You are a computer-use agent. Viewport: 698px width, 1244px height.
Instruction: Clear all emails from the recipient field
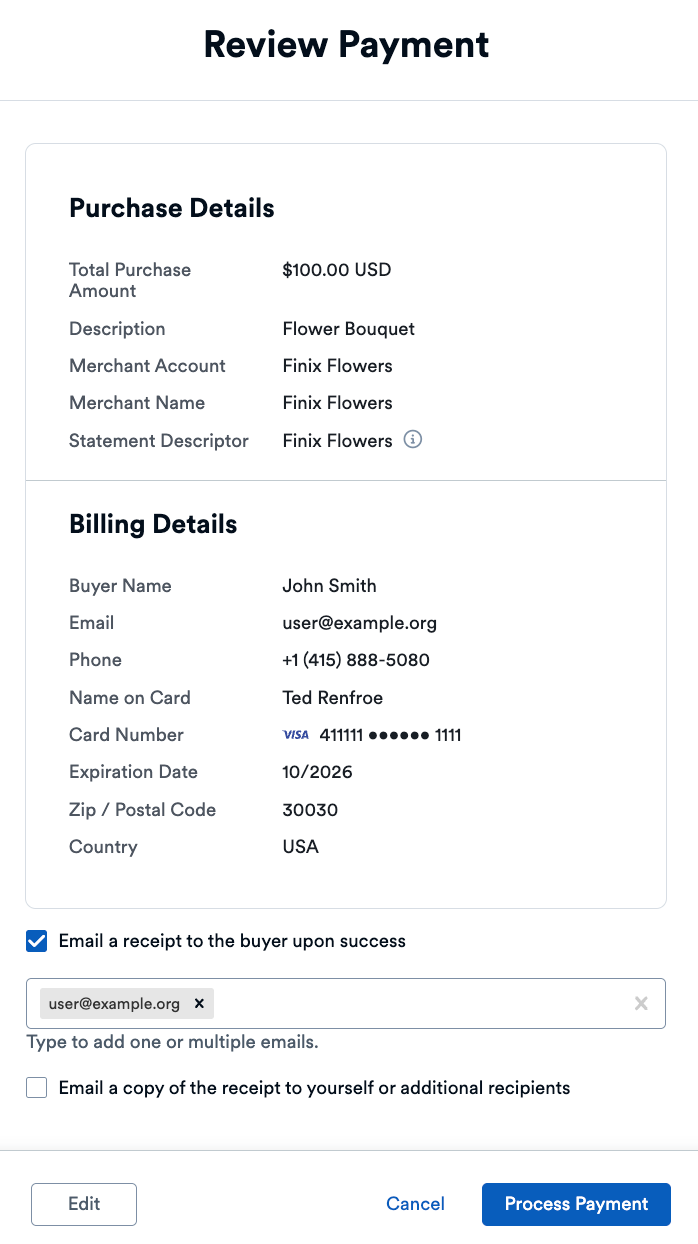tap(641, 1003)
